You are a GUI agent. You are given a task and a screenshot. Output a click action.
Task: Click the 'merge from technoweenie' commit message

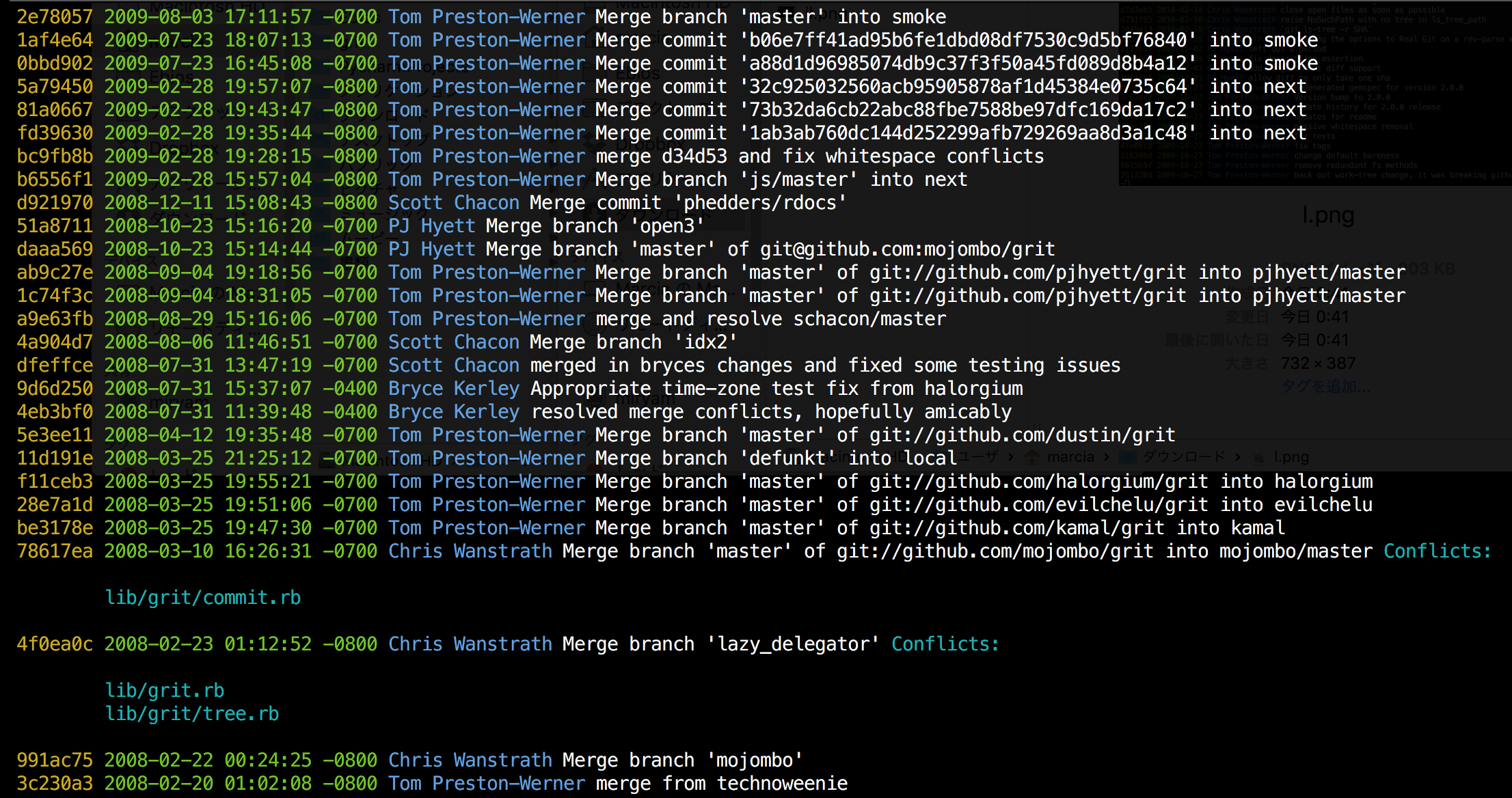721,784
